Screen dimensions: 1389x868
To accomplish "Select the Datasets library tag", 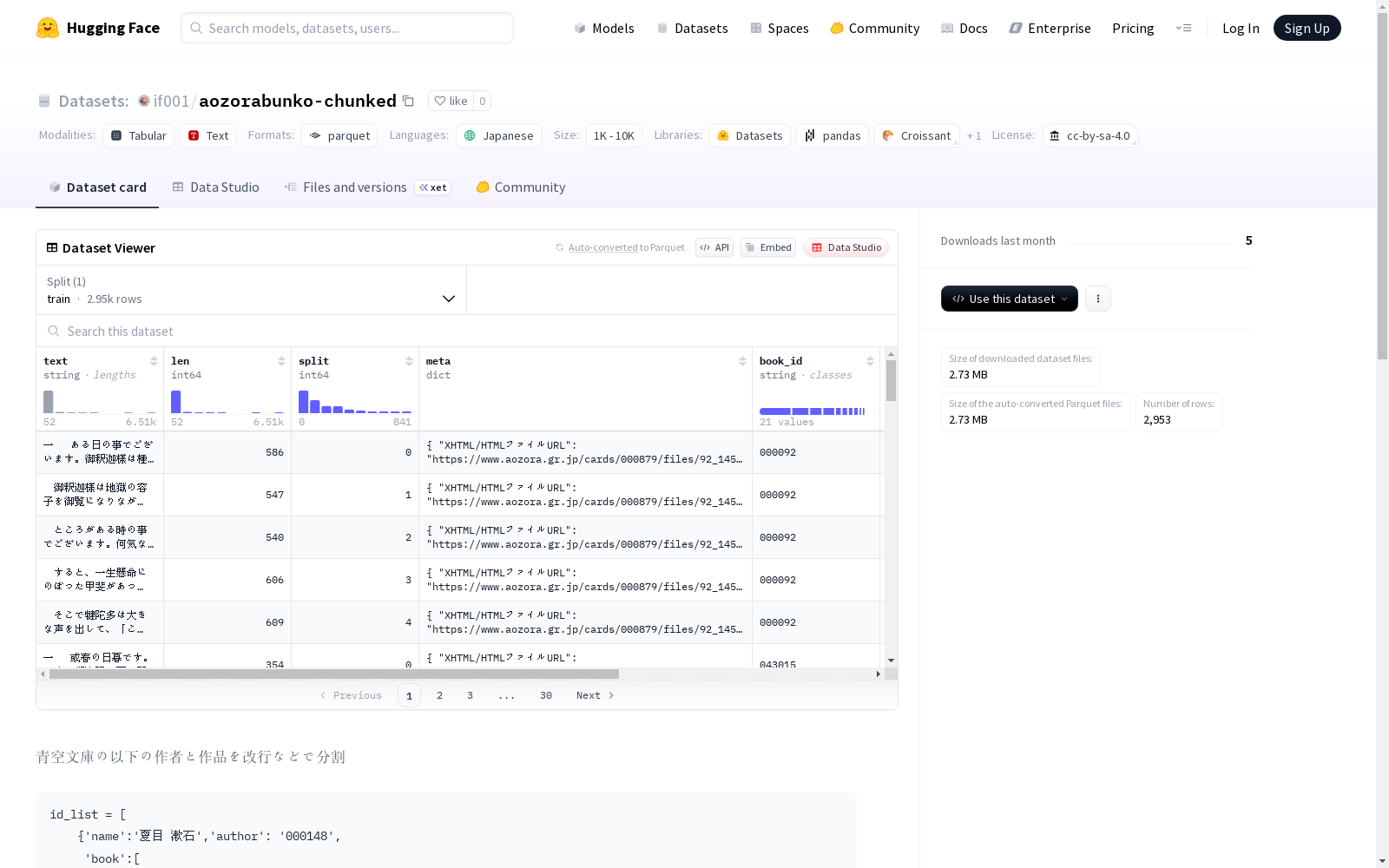I will click(750, 135).
